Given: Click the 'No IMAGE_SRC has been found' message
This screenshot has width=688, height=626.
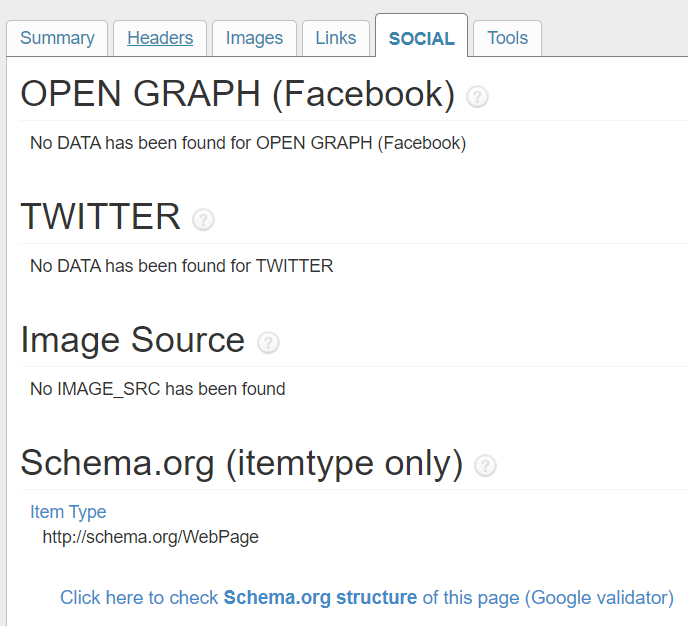Looking at the screenshot, I should (158, 389).
